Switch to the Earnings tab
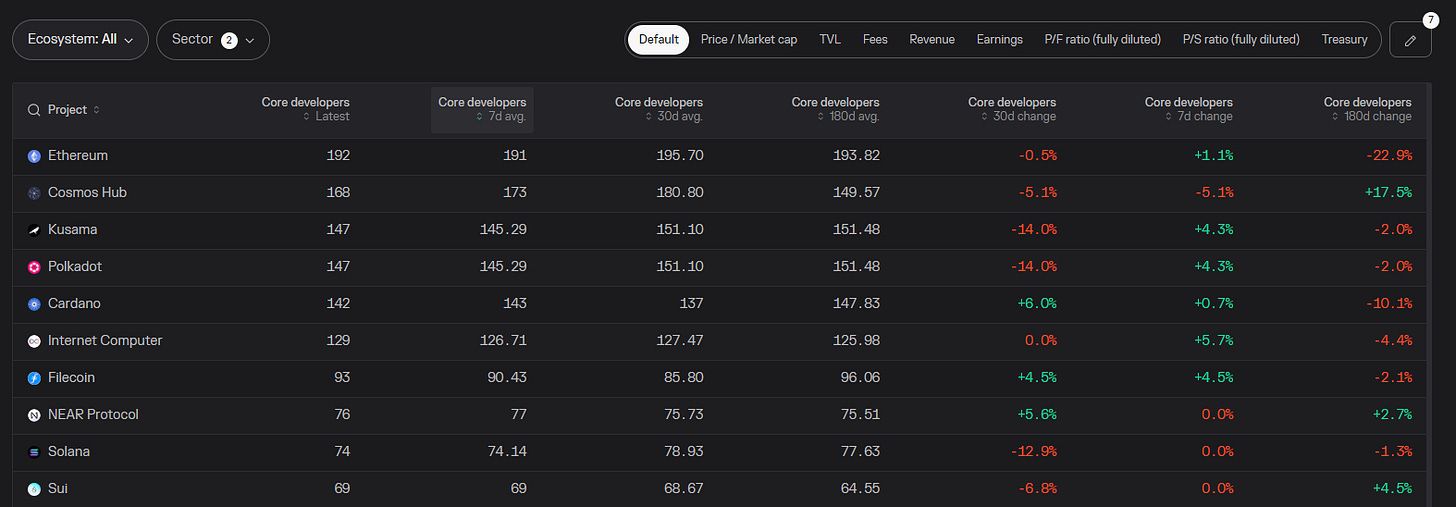Screen dimensions: 1456x507 1000,40
